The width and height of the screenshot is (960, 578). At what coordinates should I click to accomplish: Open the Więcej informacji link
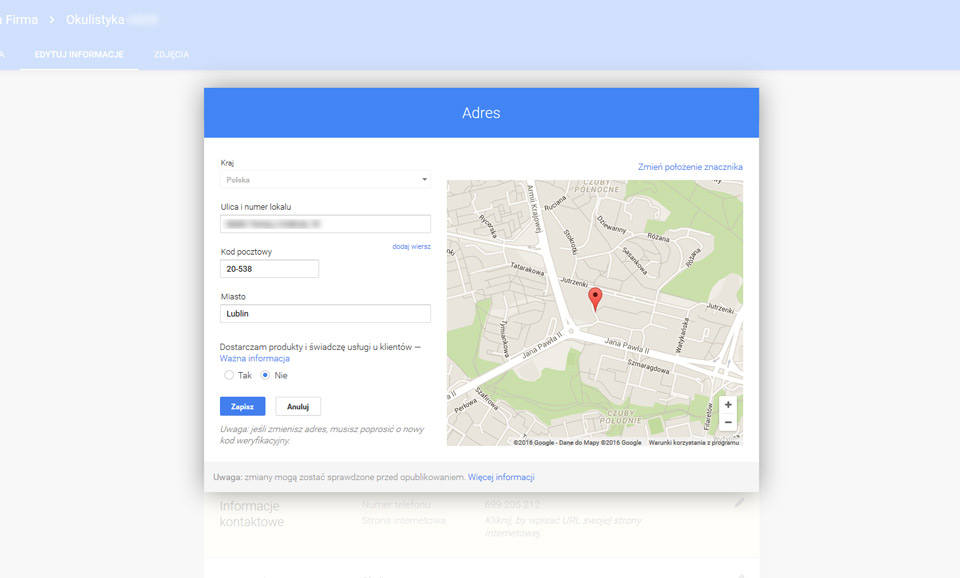click(x=501, y=477)
